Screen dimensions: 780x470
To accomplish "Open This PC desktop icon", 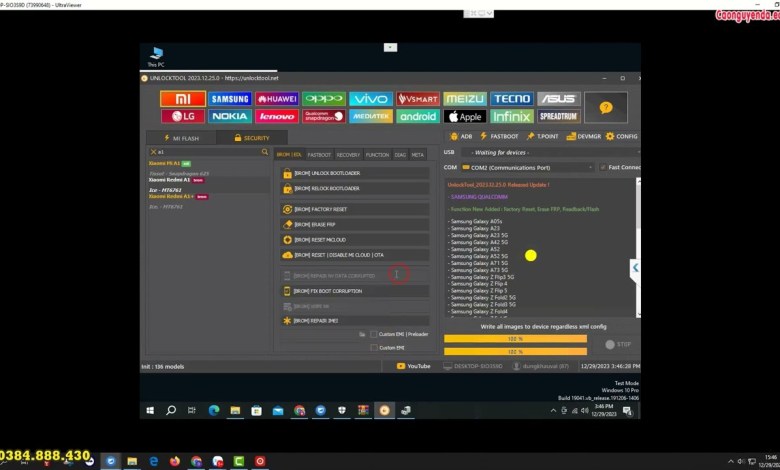I will click(x=156, y=57).
